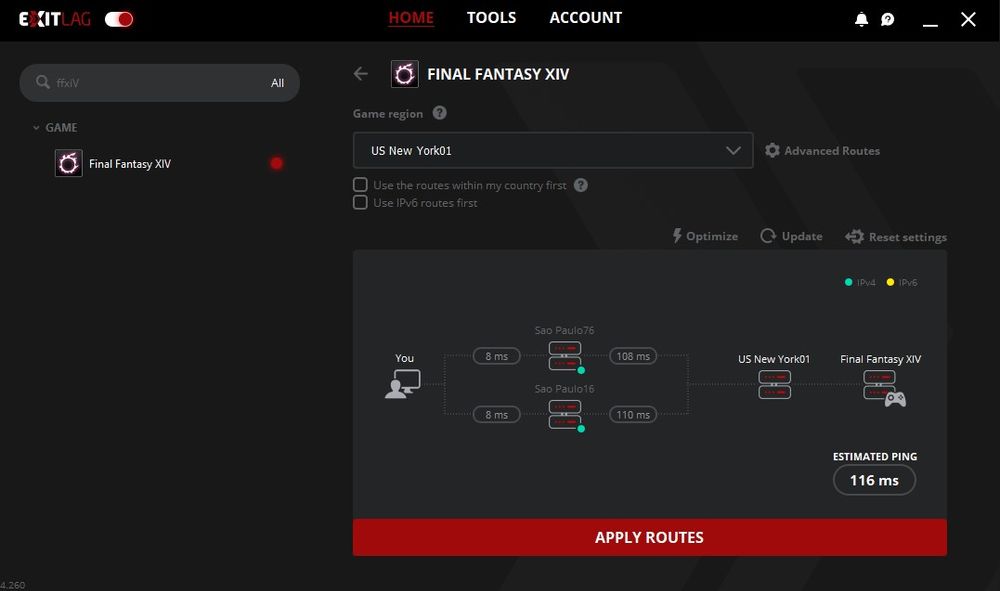
Task: Click the 108 ms latency badge
Action: pos(633,356)
